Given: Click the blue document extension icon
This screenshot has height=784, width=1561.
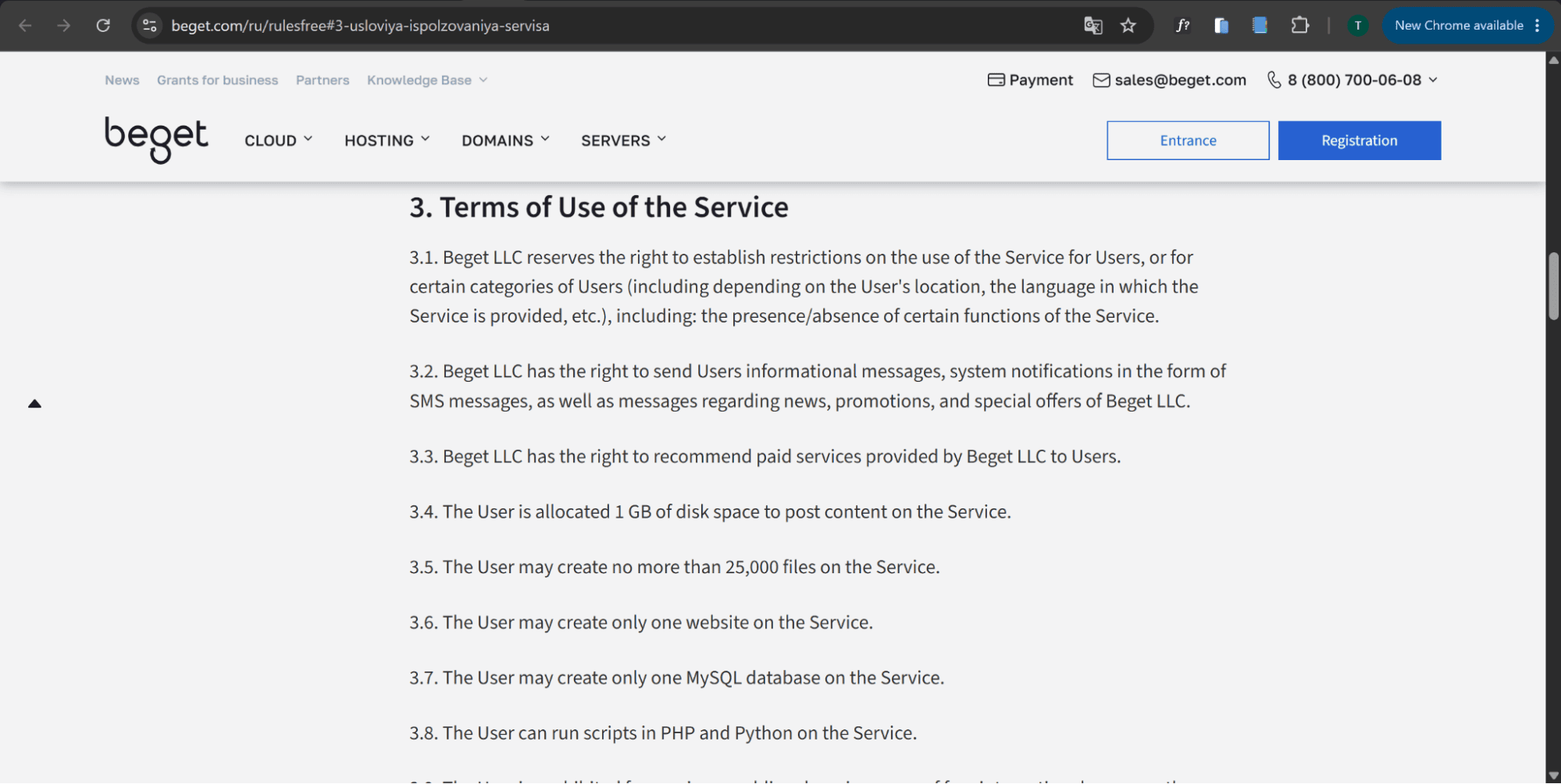Looking at the screenshot, I should pyautogui.click(x=1221, y=26).
